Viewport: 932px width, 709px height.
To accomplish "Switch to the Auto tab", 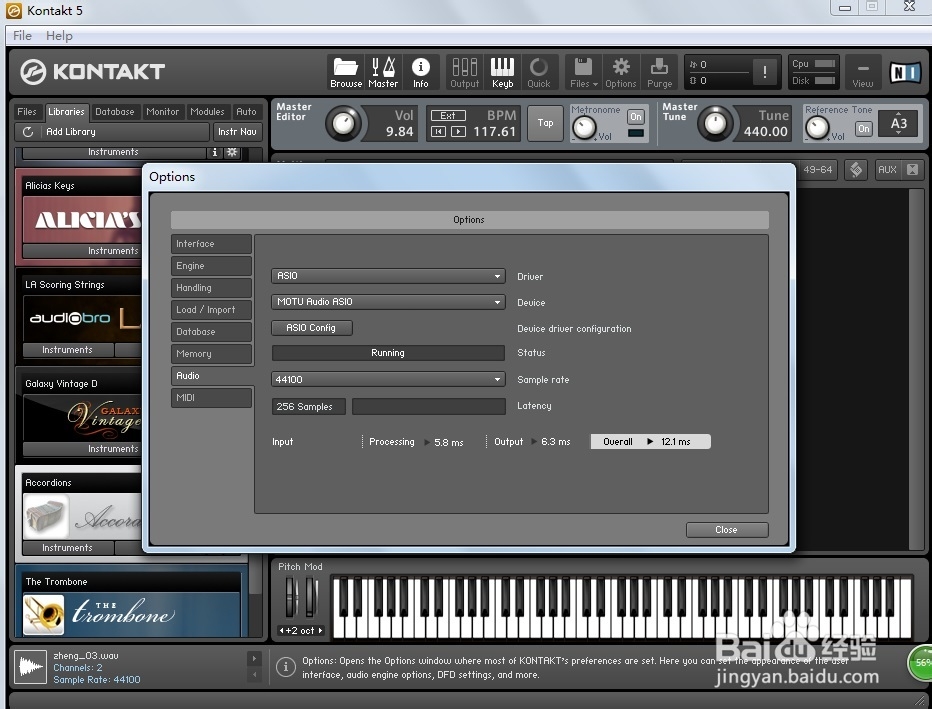I will pyautogui.click(x=246, y=112).
